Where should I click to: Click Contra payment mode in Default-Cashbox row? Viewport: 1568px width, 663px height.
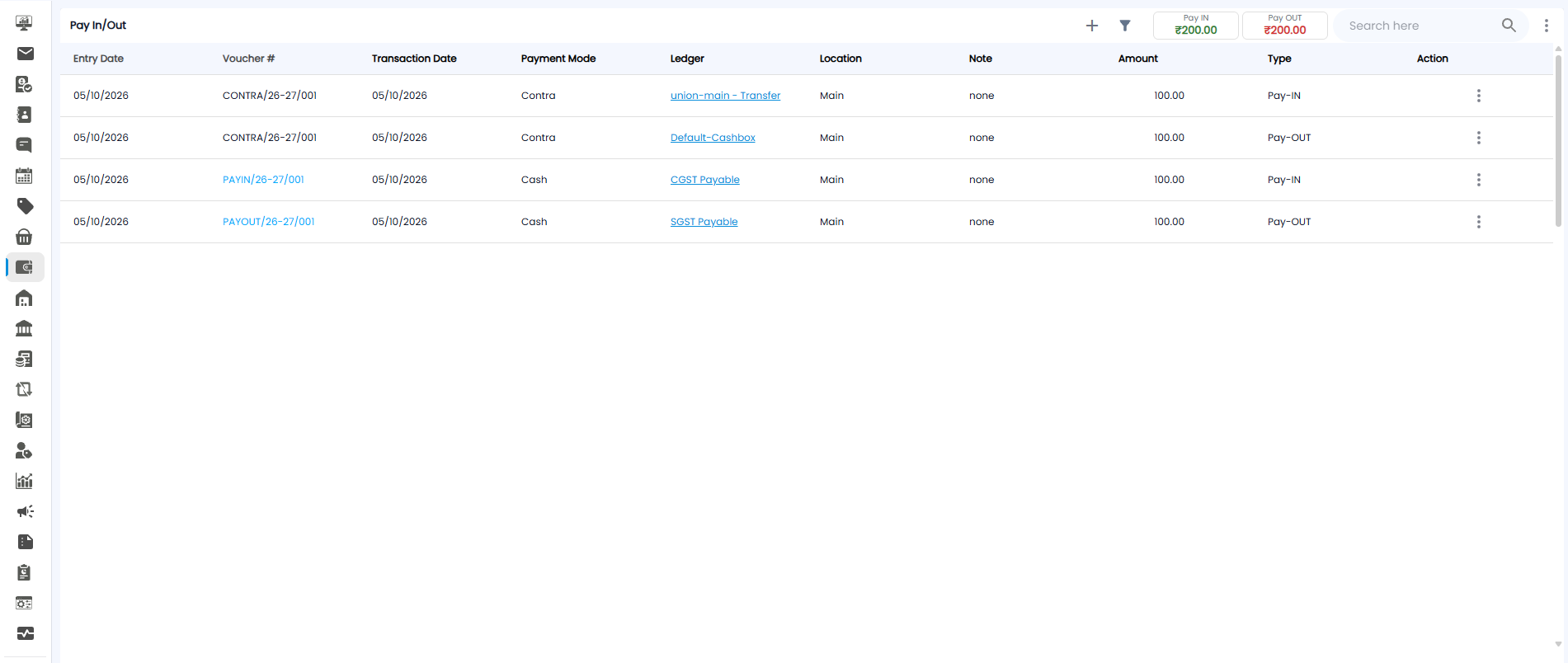point(539,138)
